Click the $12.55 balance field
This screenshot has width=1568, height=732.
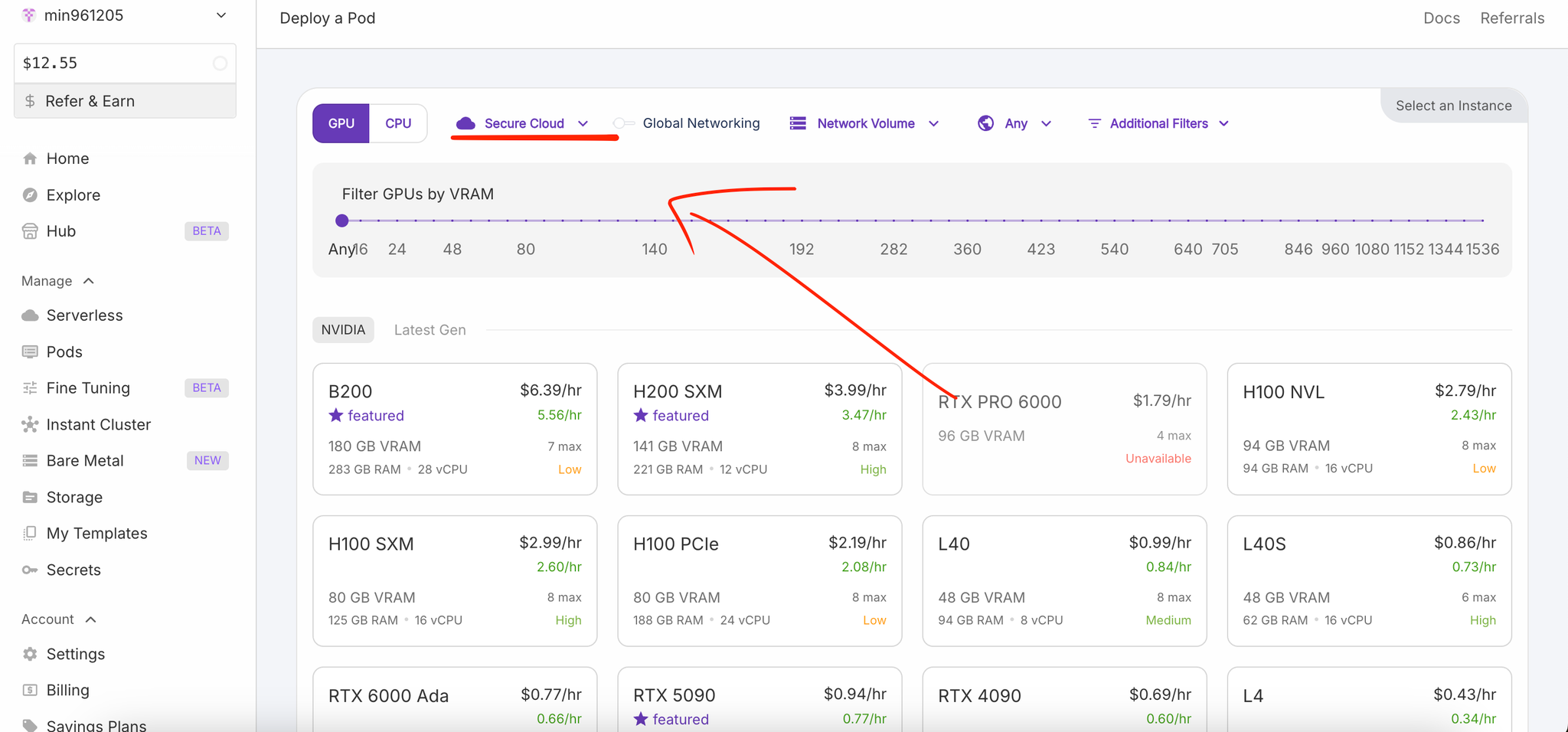[x=125, y=64]
